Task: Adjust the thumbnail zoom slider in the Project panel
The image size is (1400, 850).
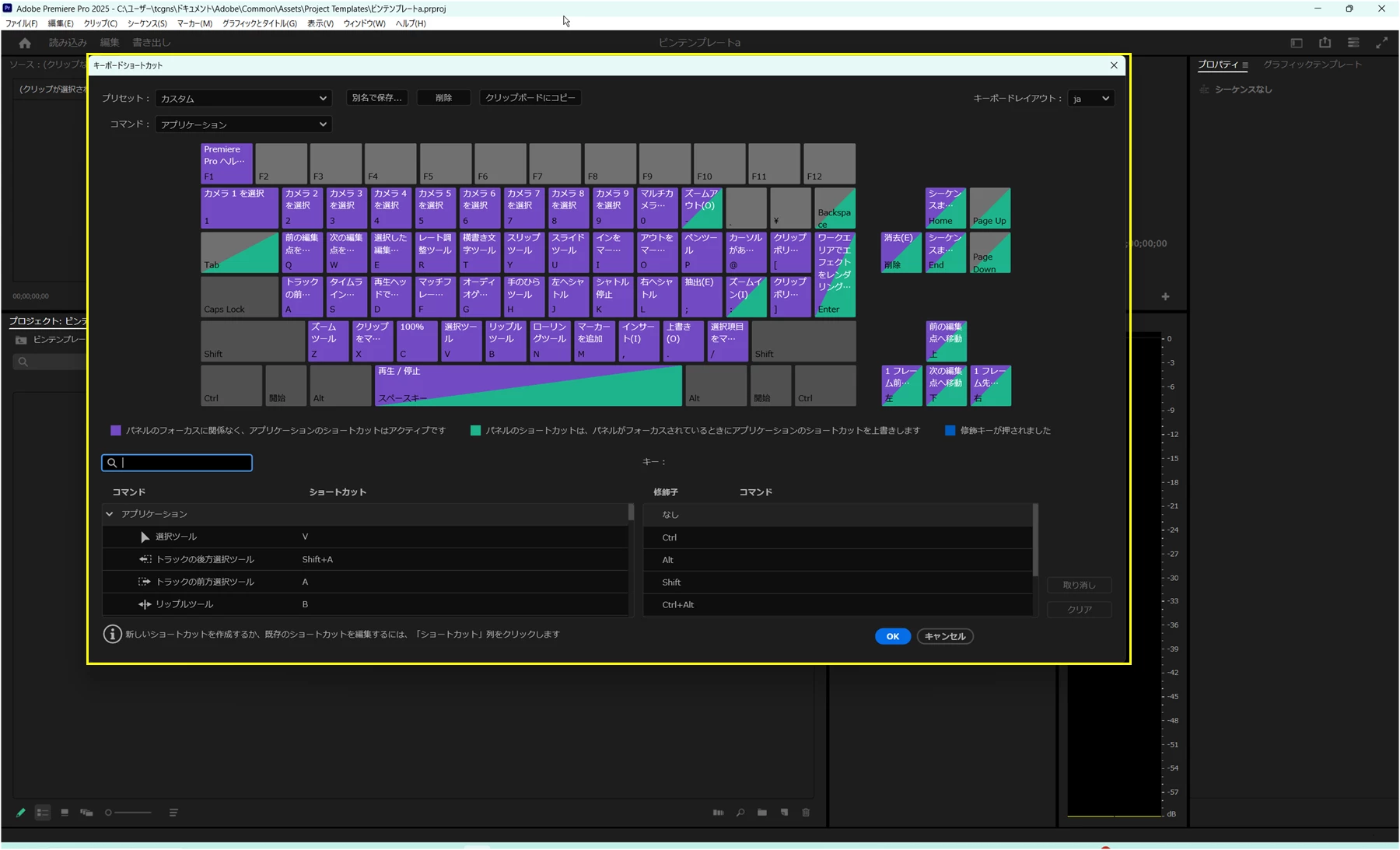Action: coord(128,813)
